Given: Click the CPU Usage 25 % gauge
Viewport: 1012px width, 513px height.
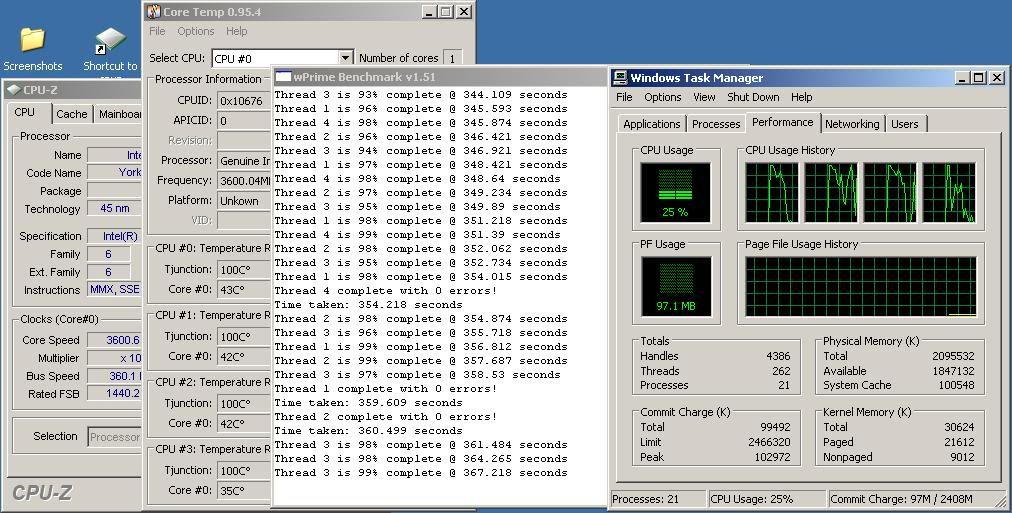Looking at the screenshot, I should (675, 192).
